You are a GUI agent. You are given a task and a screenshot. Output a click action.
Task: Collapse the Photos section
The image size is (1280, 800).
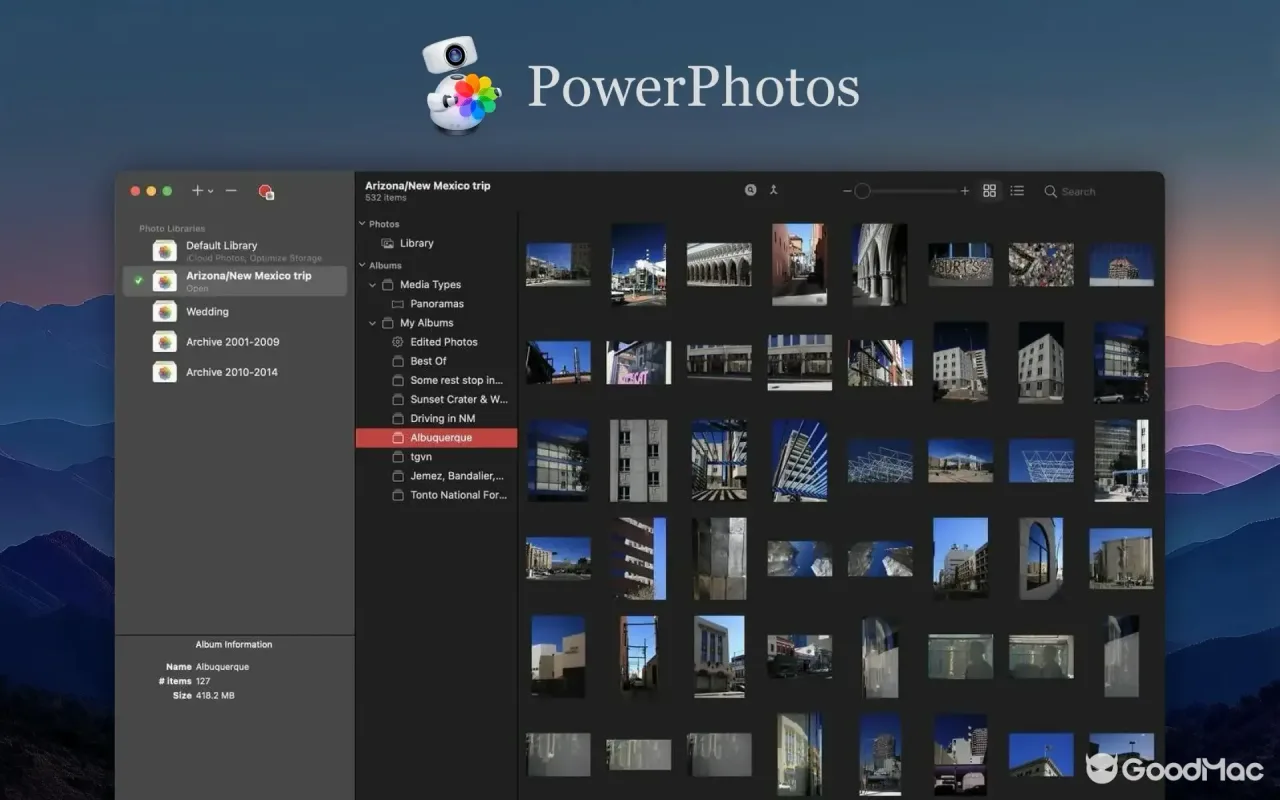point(362,224)
